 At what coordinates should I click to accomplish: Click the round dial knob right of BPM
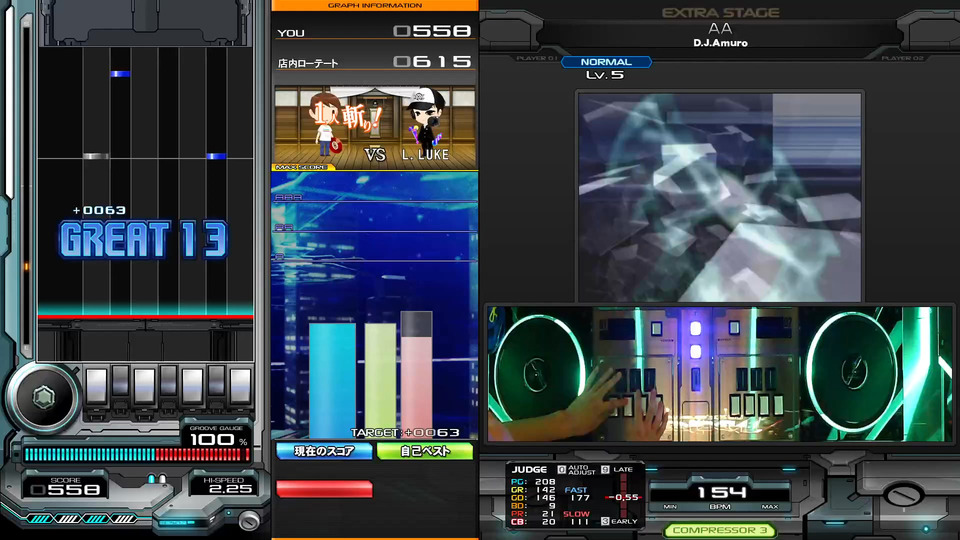tap(904, 494)
